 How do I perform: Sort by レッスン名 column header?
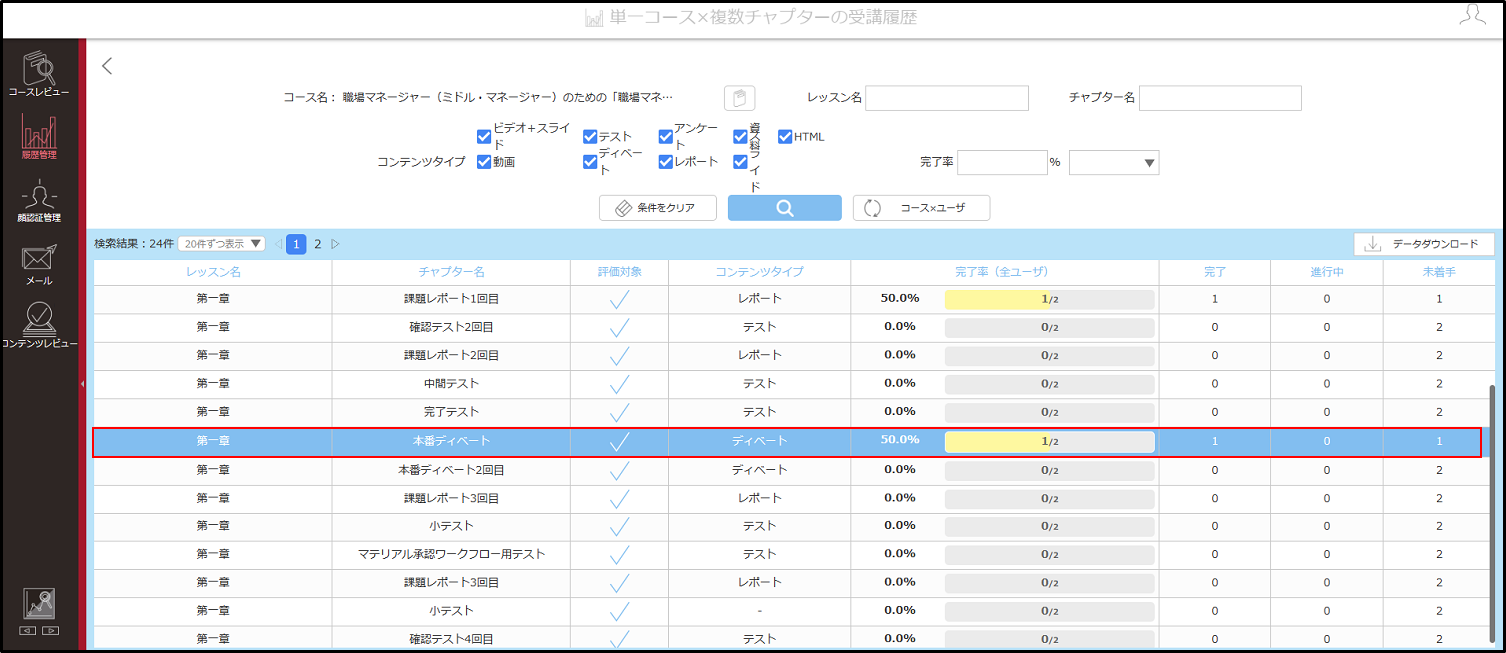[x=213, y=272]
